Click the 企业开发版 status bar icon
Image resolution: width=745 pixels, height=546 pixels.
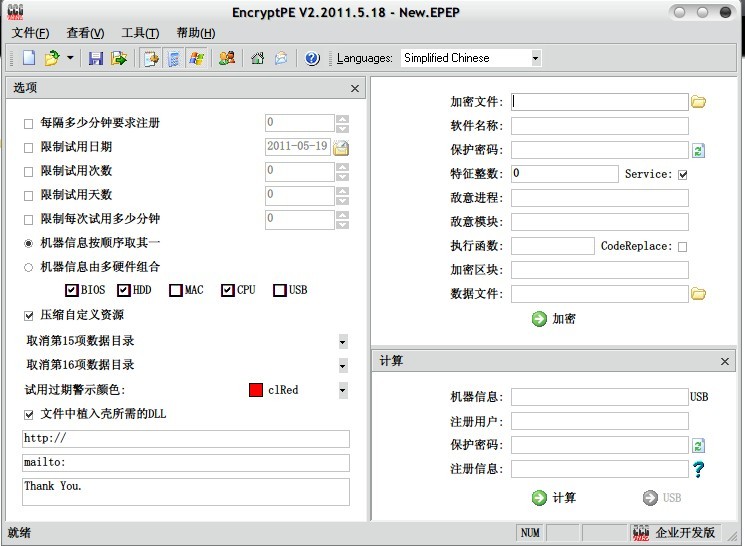(x=641, y=533)
